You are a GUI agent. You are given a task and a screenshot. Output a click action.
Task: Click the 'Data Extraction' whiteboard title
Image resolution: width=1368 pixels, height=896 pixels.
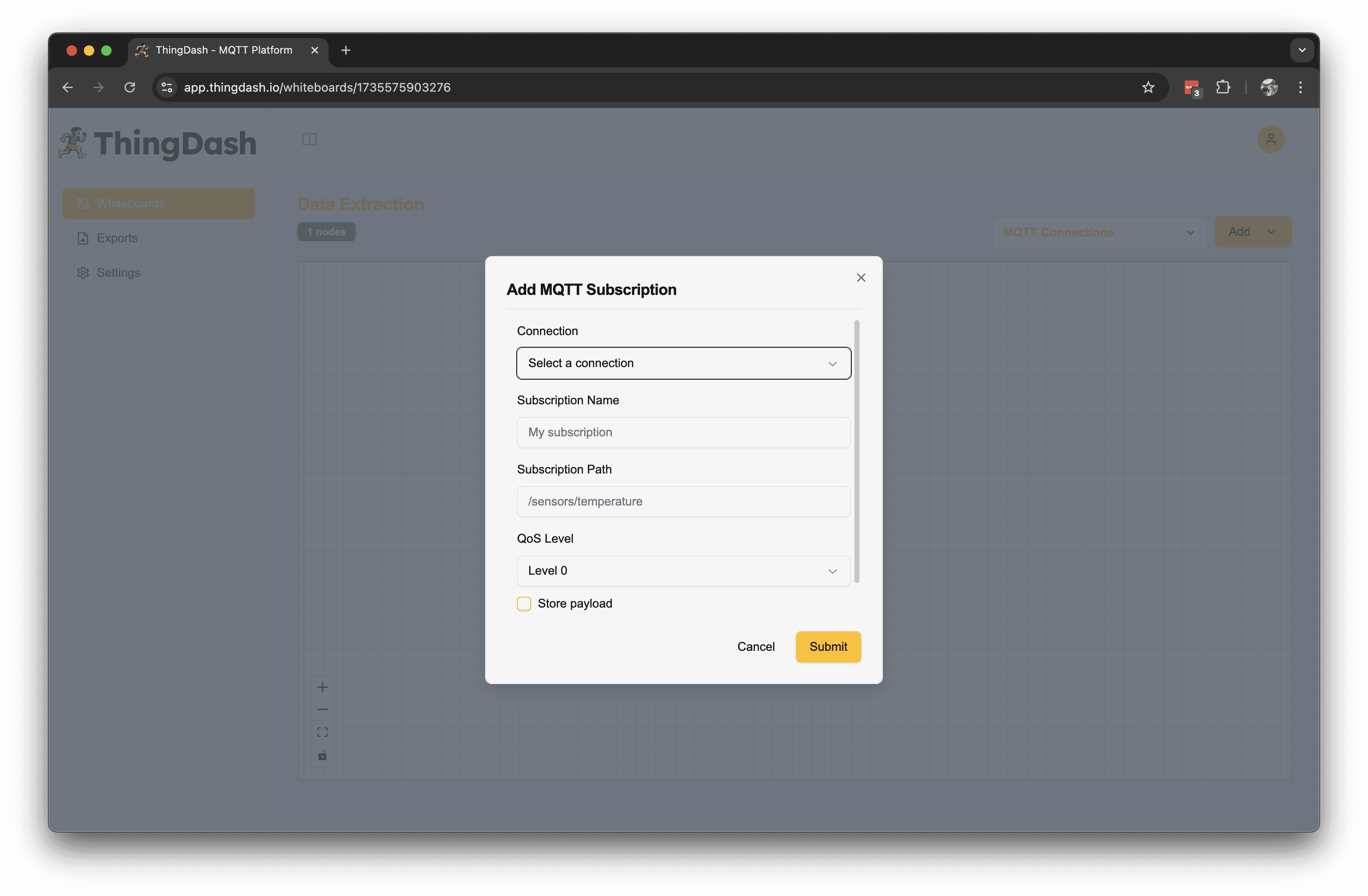coord(361,204)
